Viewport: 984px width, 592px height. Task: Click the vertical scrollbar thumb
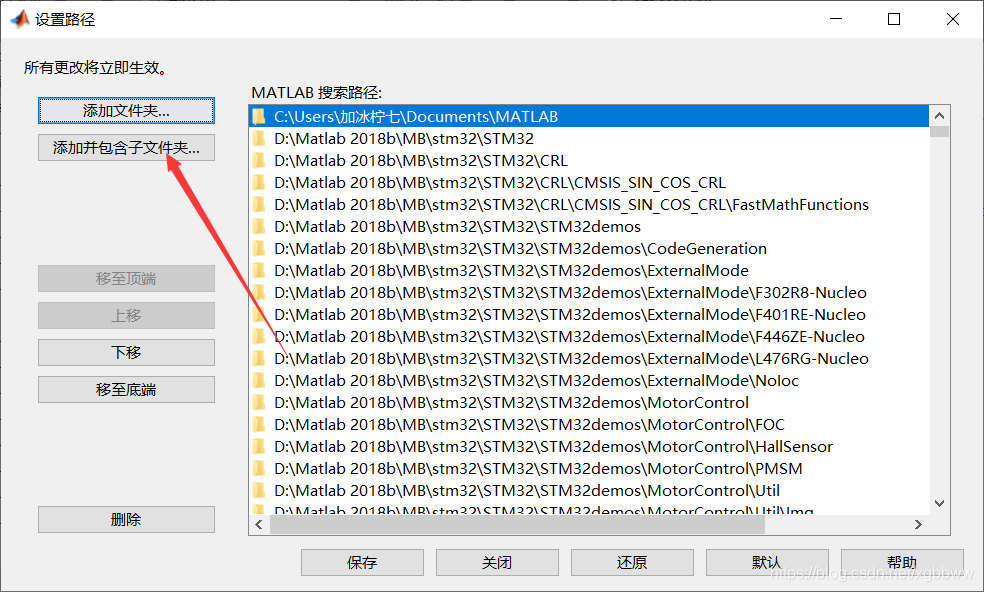[939, 131]
